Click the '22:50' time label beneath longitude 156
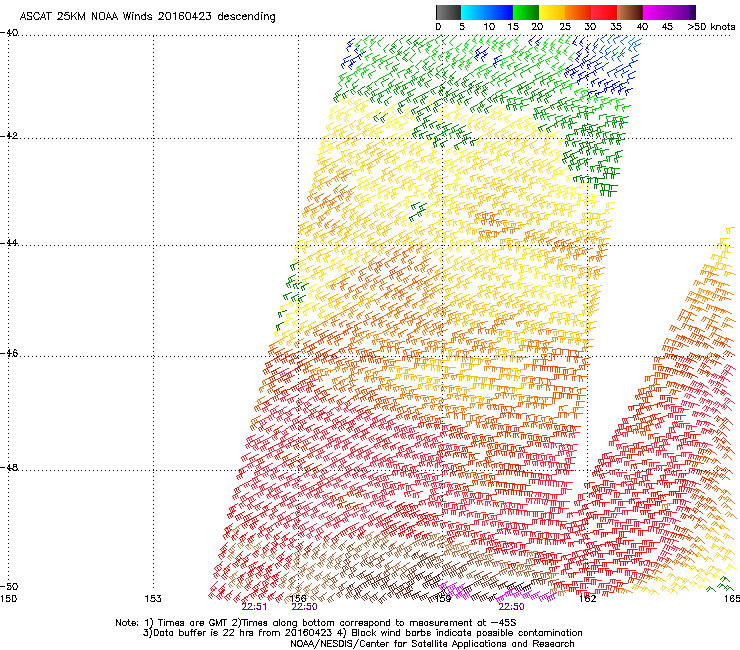 pos(304,607)
